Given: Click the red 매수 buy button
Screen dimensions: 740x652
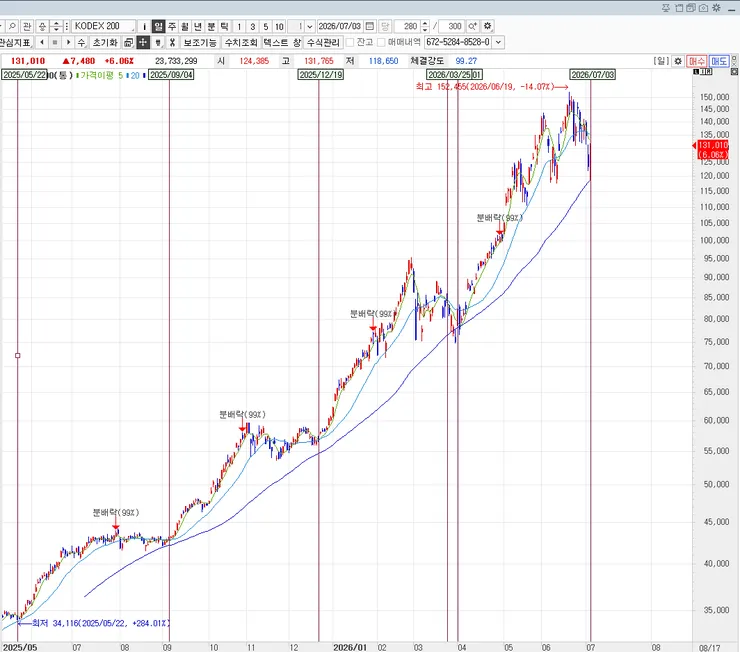Looking at the screenshot, I should (696, 61).
